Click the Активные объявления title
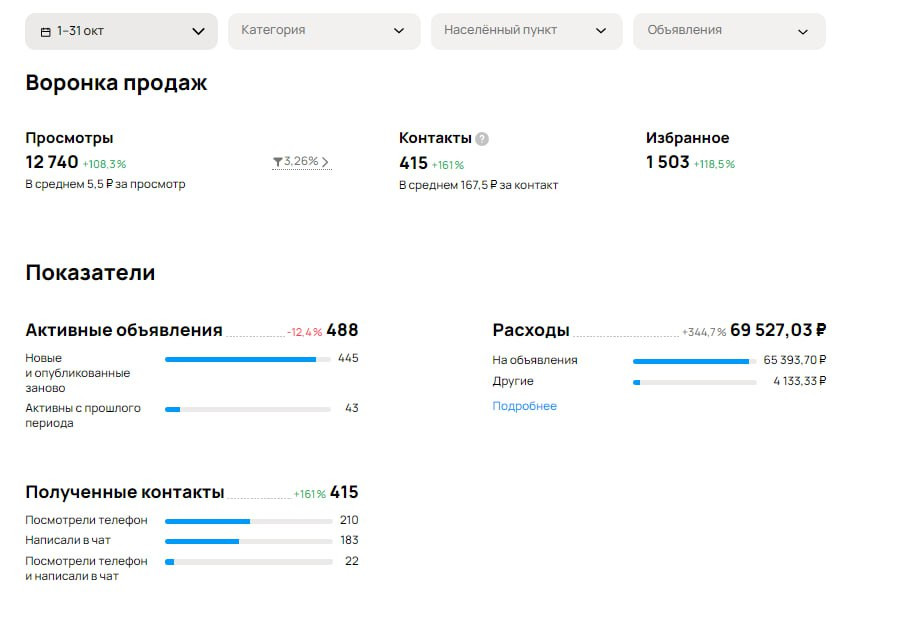This screenshot has height=617, width=909. pyautogui.click(x=124, y=330)
